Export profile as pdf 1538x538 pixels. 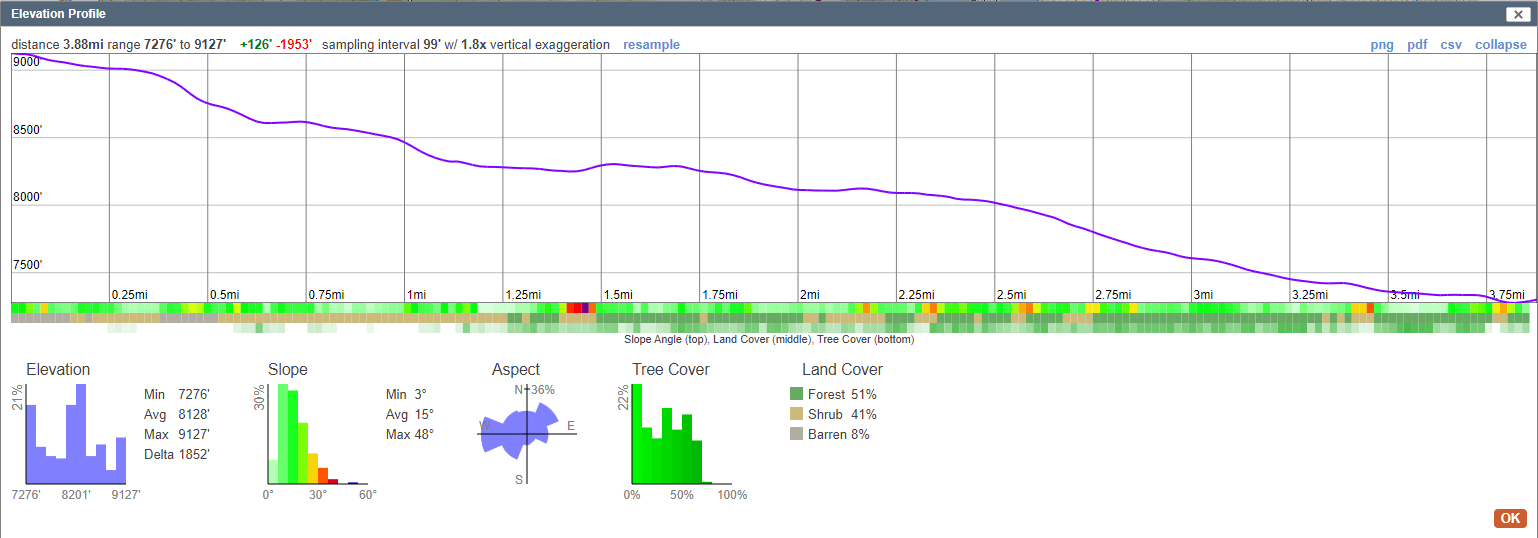pos(1417,45)
